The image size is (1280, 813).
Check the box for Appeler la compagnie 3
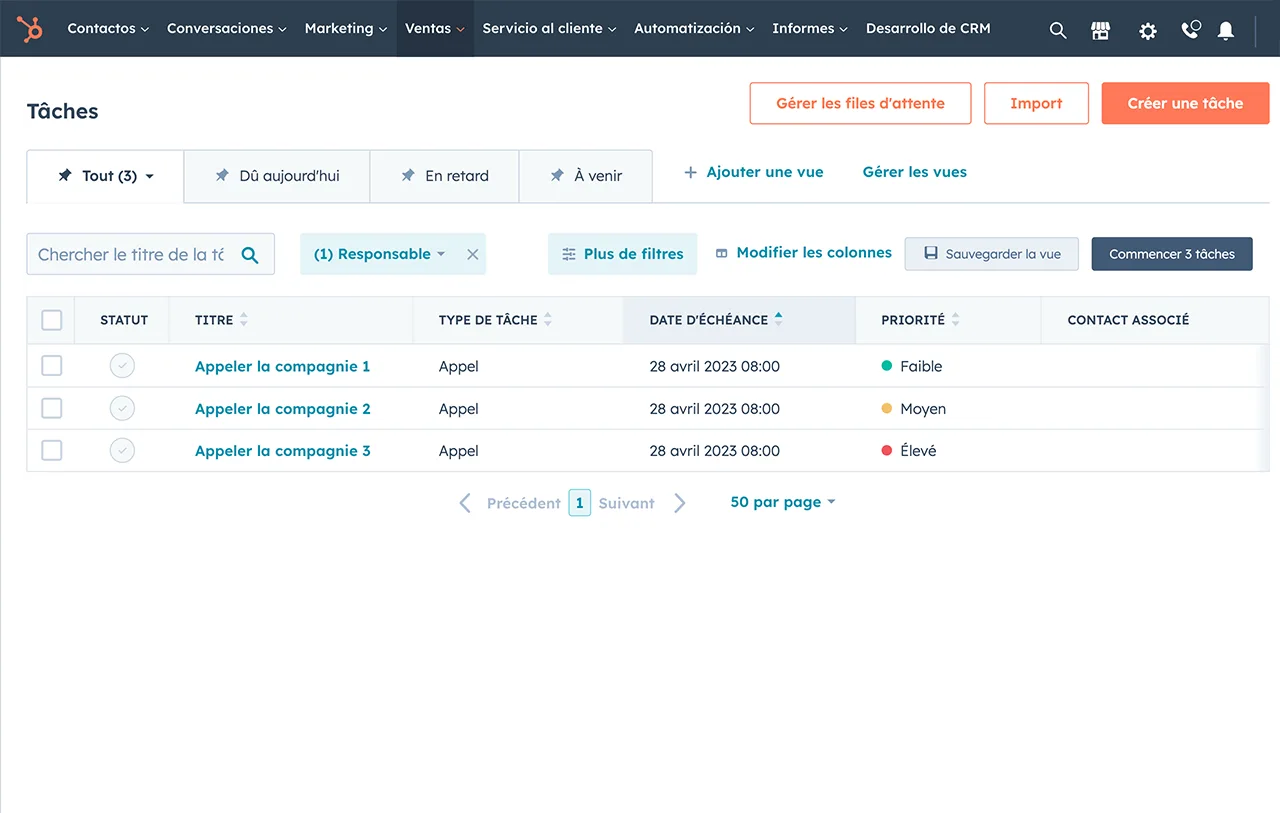point(52,450)
